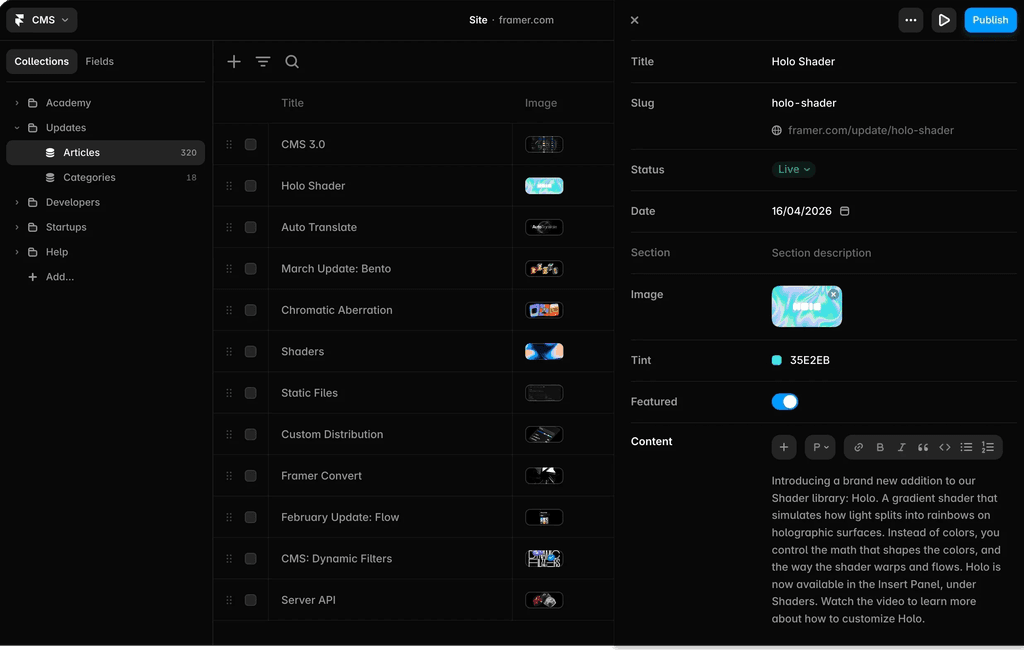Click Add... to create a collection
This screenshot has height=650, width=1024.
click(59, 277)
